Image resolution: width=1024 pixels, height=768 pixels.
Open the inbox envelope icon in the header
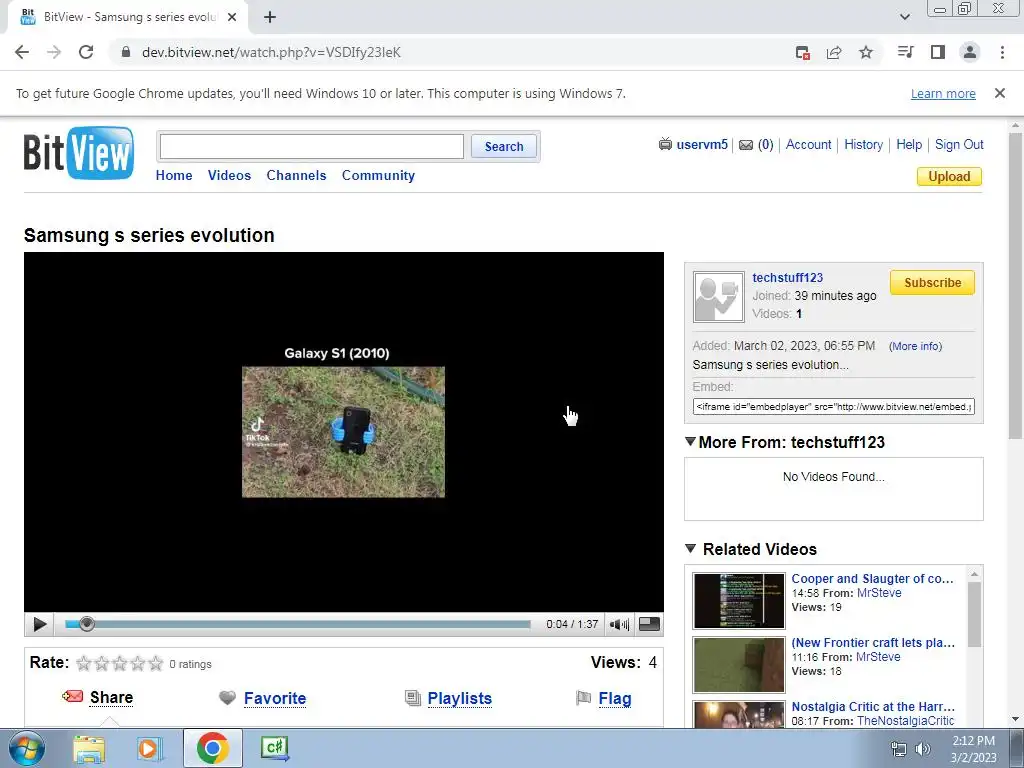click(x=746, y=145)
